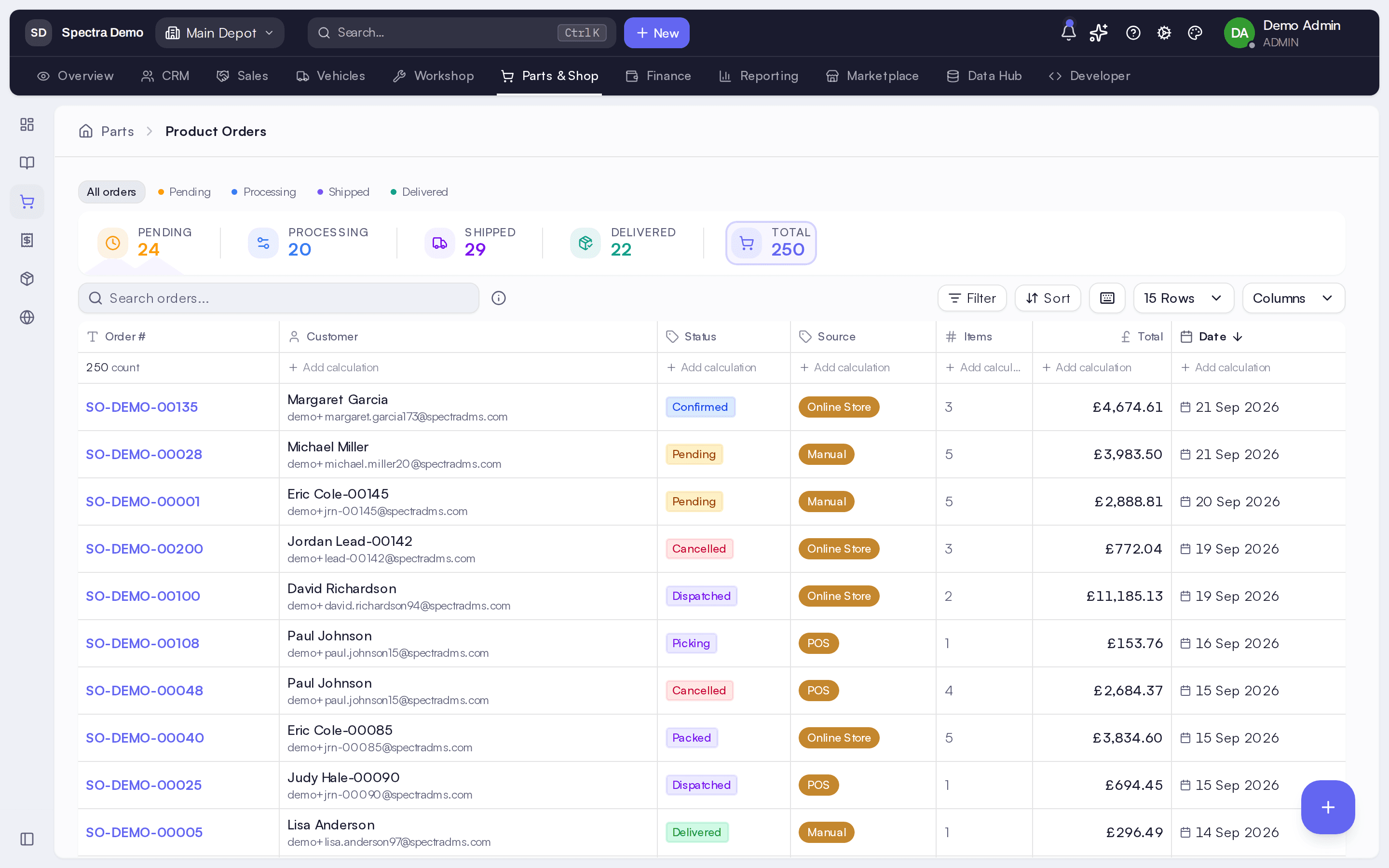Toggle the sidebar collapse panel icon
Image resolution: width=1389 pixels, height=868 pixels.
point(27,839)
